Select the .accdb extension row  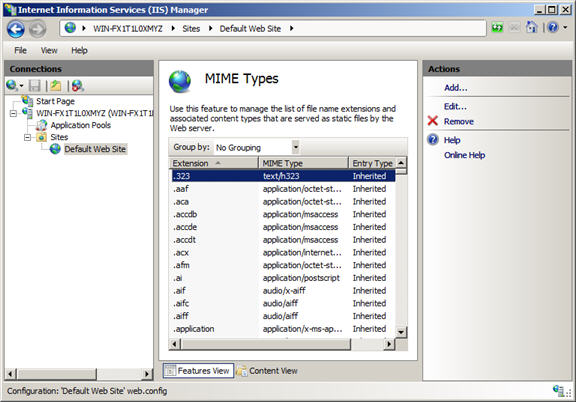coord(283,214)
